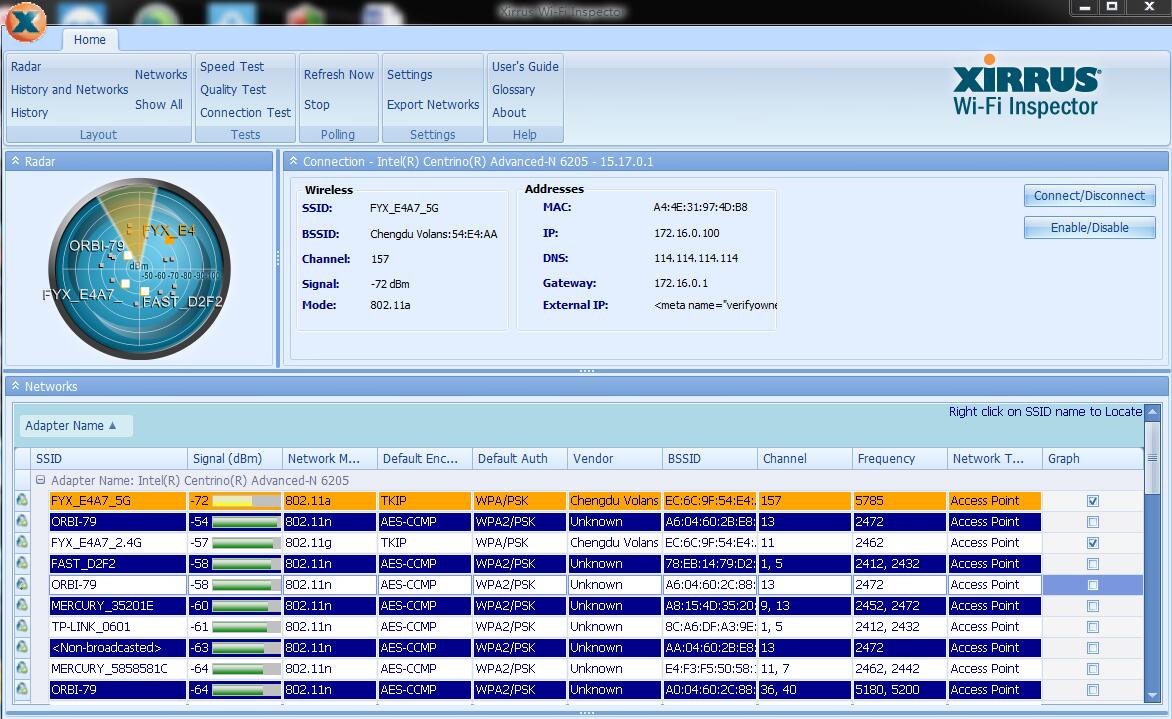Click the Enable/Disable button

tap(1089, 228)
